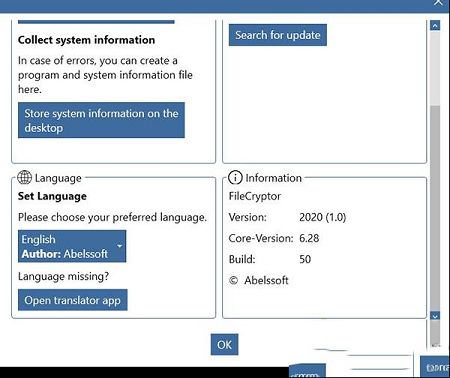
Task: Close the settings window with X
Action: point(438,3)
